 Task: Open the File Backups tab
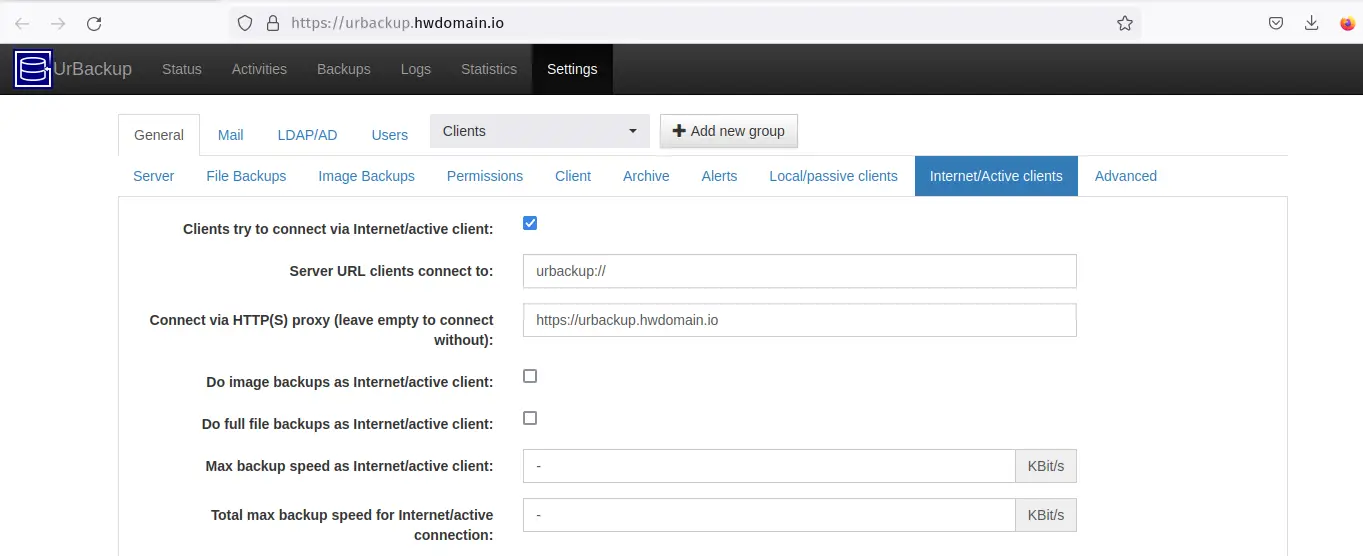point(246,176)
